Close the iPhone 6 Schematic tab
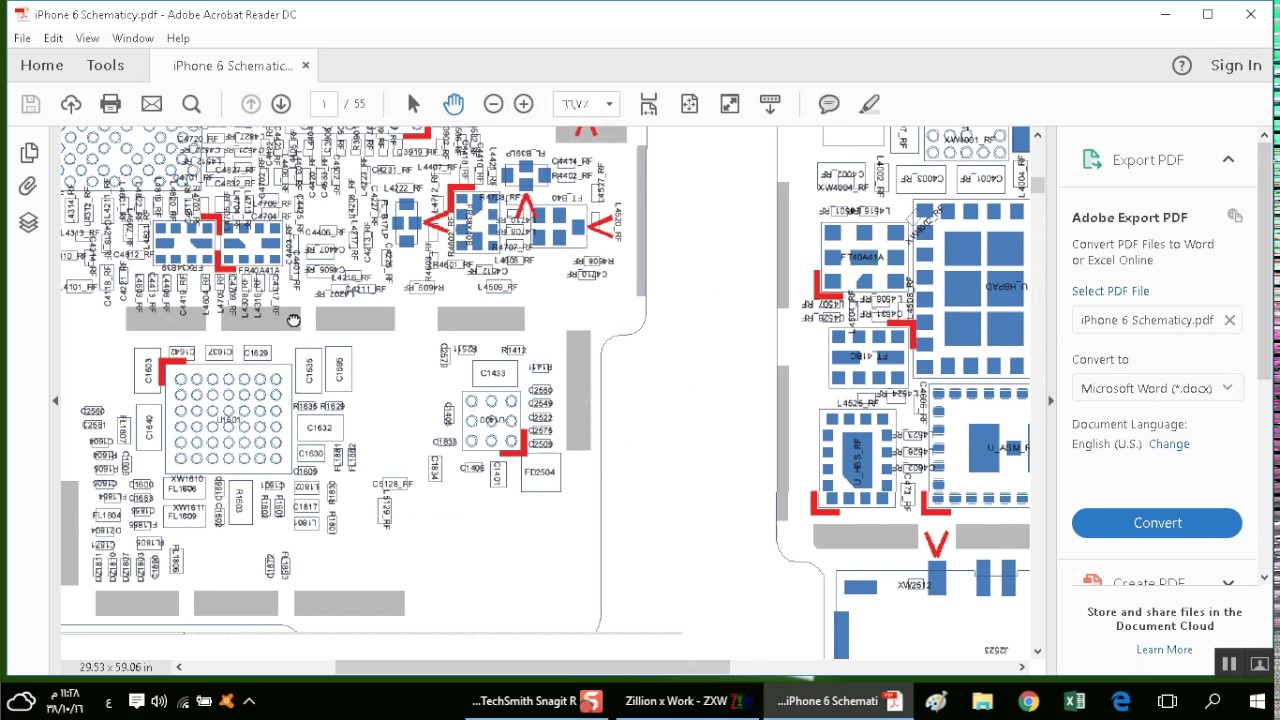1280x720 pixels. [306, 66]
